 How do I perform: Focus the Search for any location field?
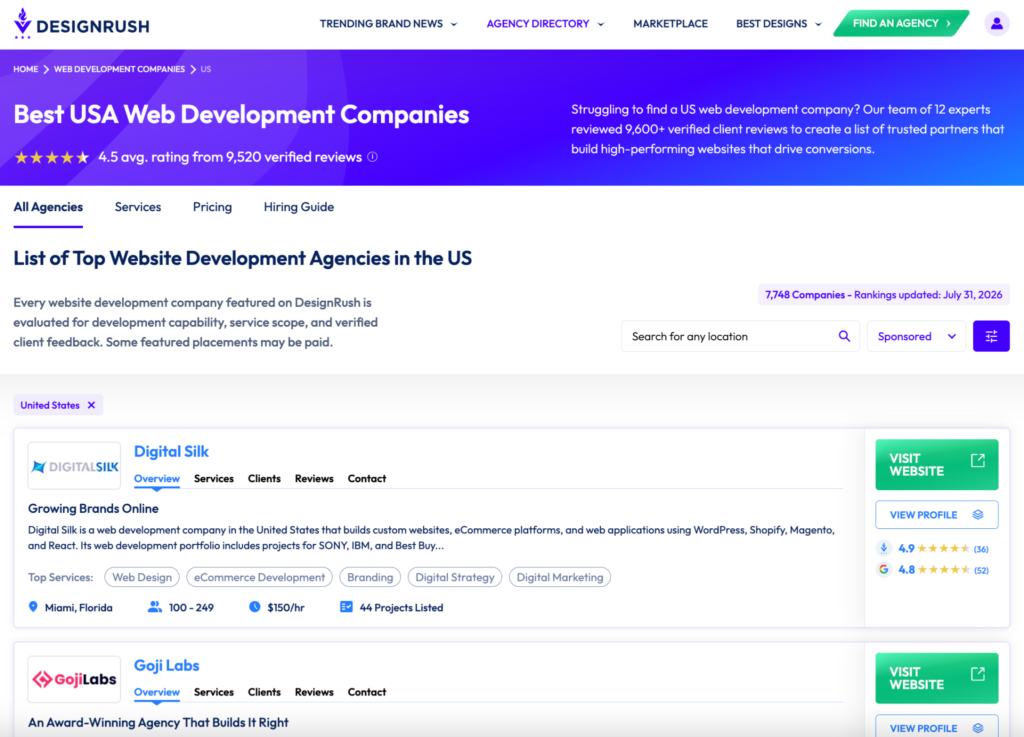click(x=740, y=336)
